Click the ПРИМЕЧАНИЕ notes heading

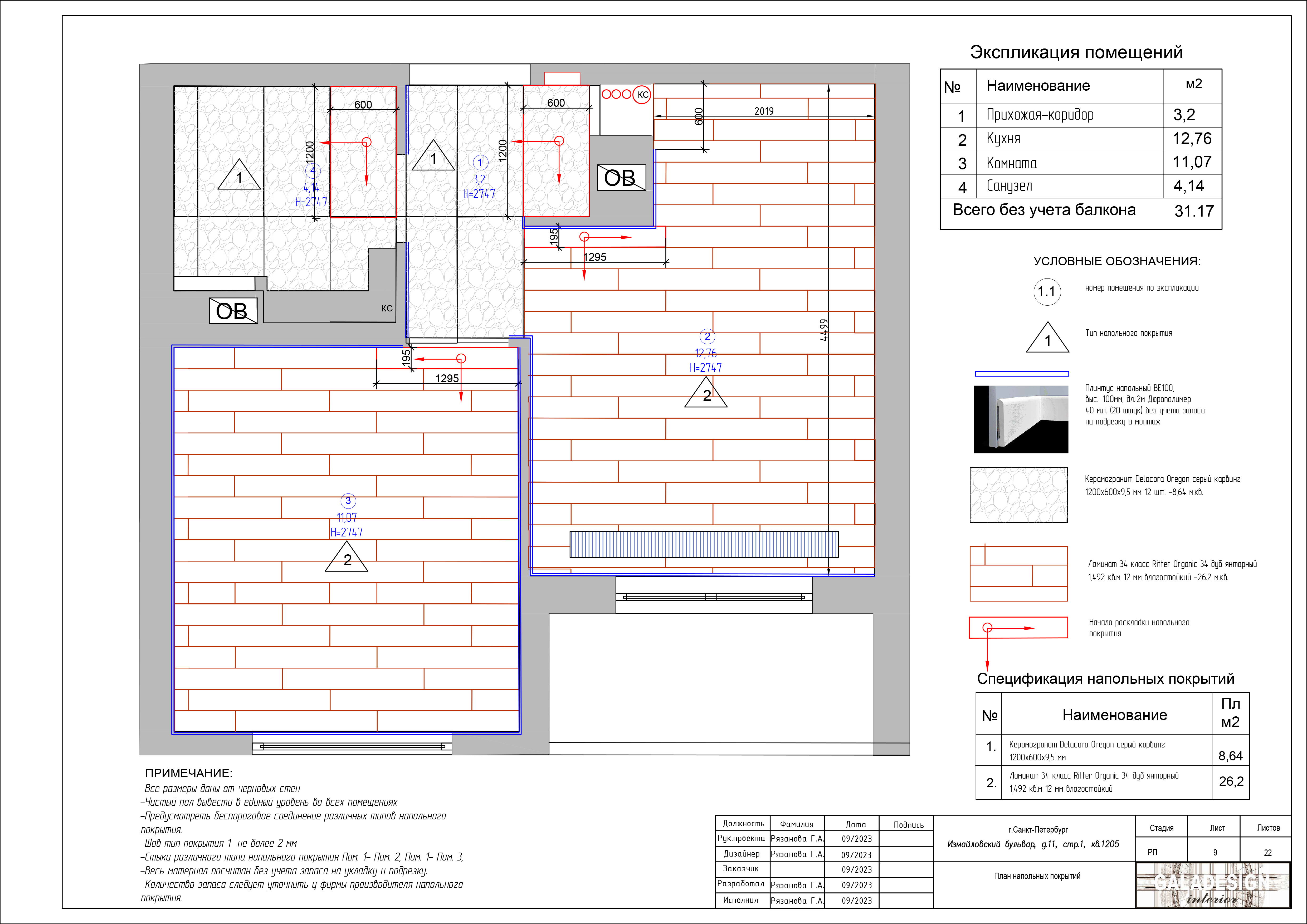(x=188, y=773)
